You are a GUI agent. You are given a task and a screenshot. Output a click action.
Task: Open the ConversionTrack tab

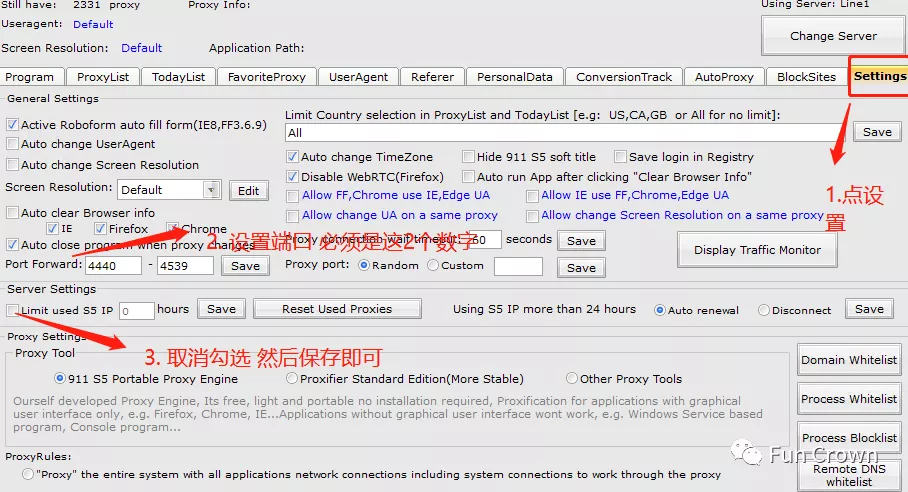[624, 77]
